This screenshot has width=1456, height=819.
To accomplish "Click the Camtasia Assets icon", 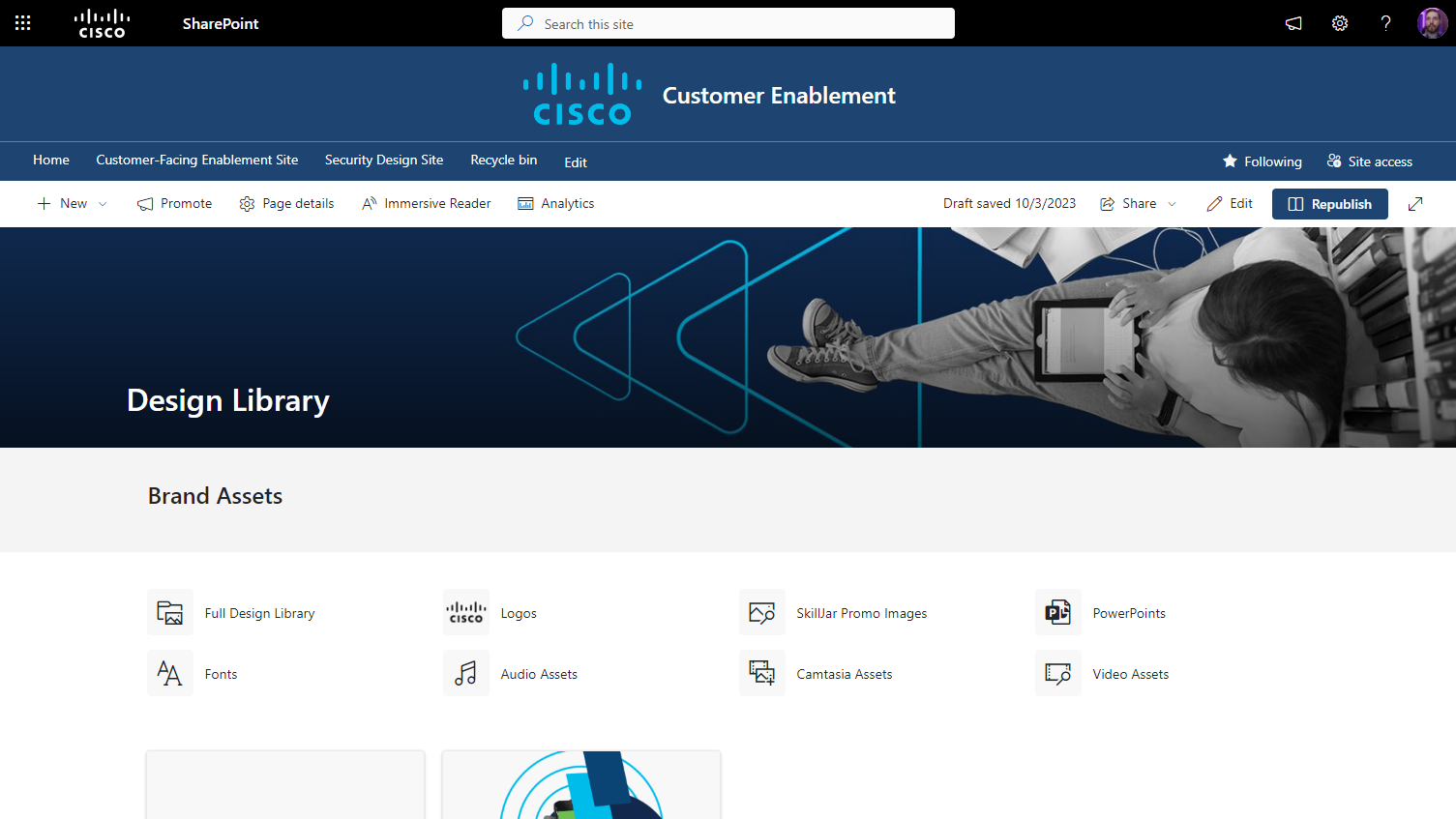I will 762,673.
